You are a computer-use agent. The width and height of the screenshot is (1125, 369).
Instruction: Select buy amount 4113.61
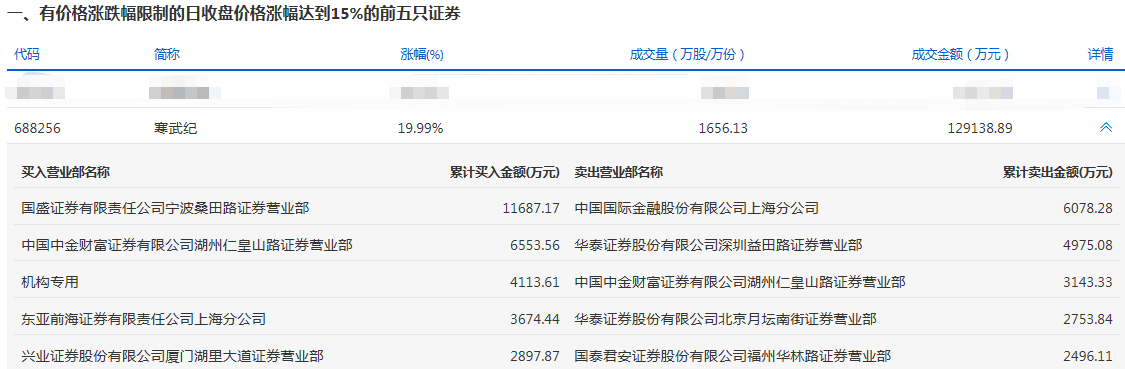[535, 282]
